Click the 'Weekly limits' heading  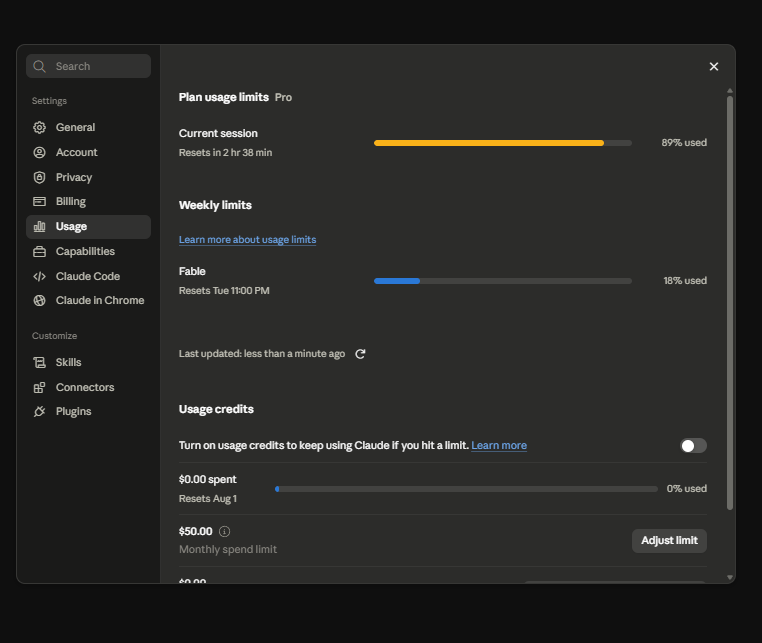[215, 205]
